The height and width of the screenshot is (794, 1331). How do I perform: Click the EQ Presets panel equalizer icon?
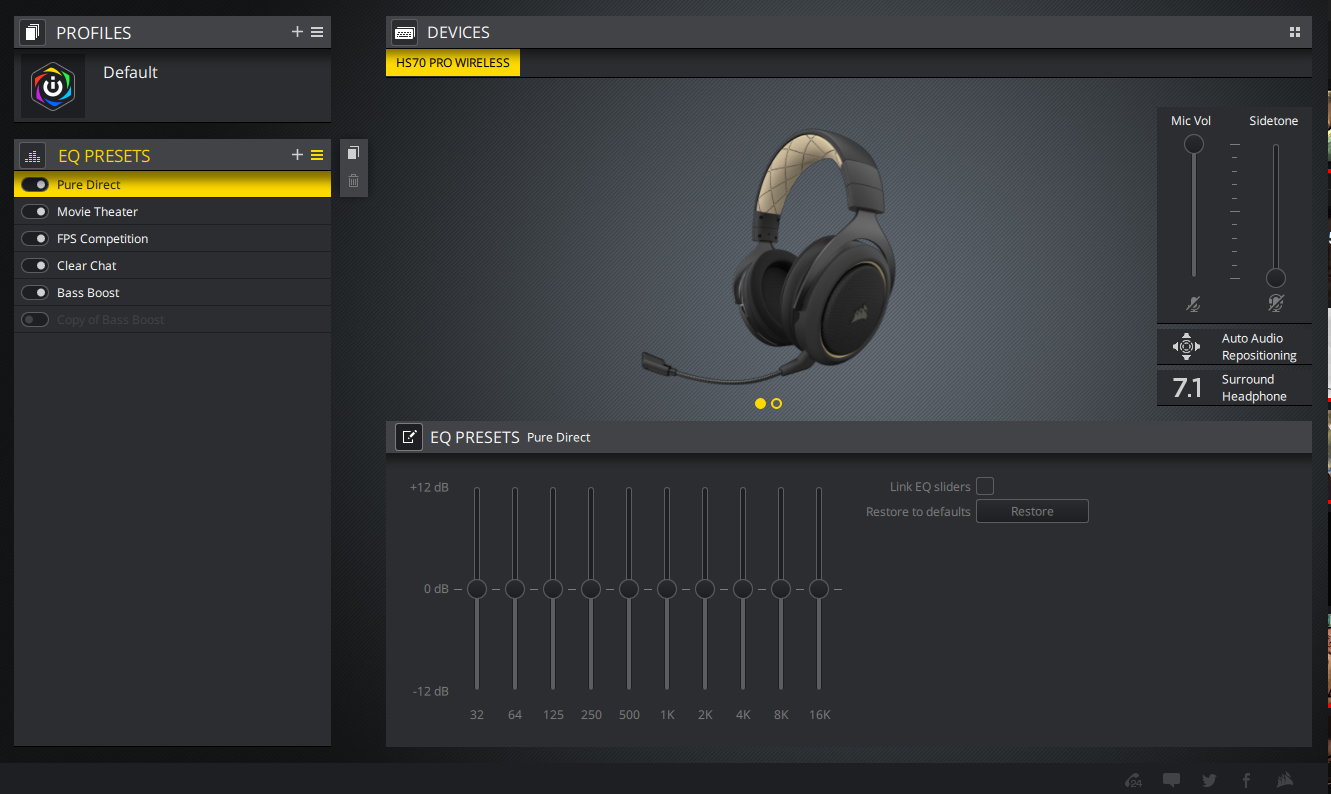tap(33, 156)
